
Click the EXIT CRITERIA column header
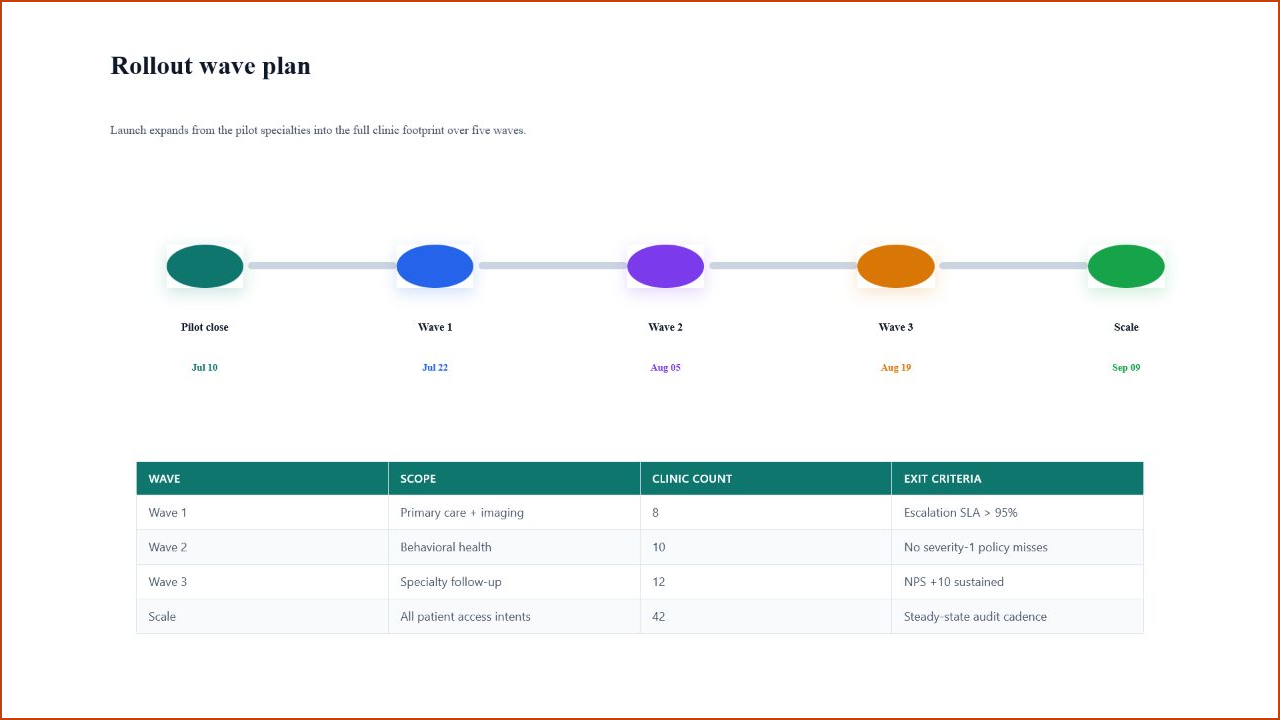tap(1017, 478)
